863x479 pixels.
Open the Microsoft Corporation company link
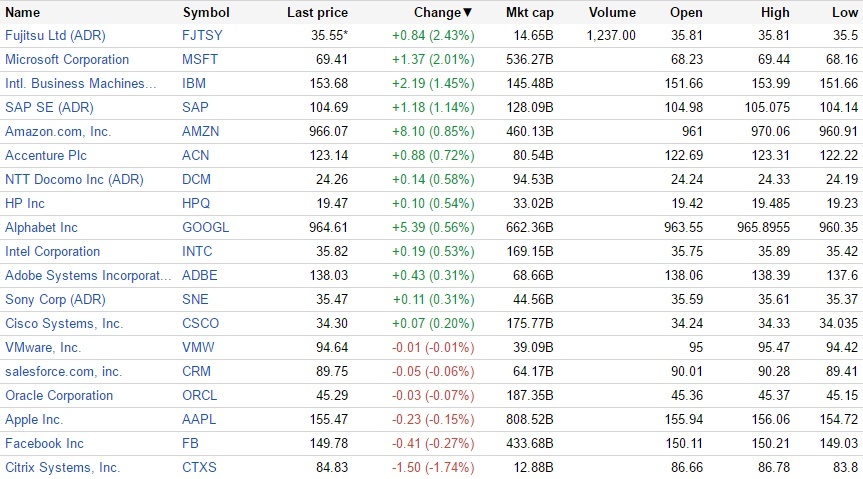tap(67, 59)
